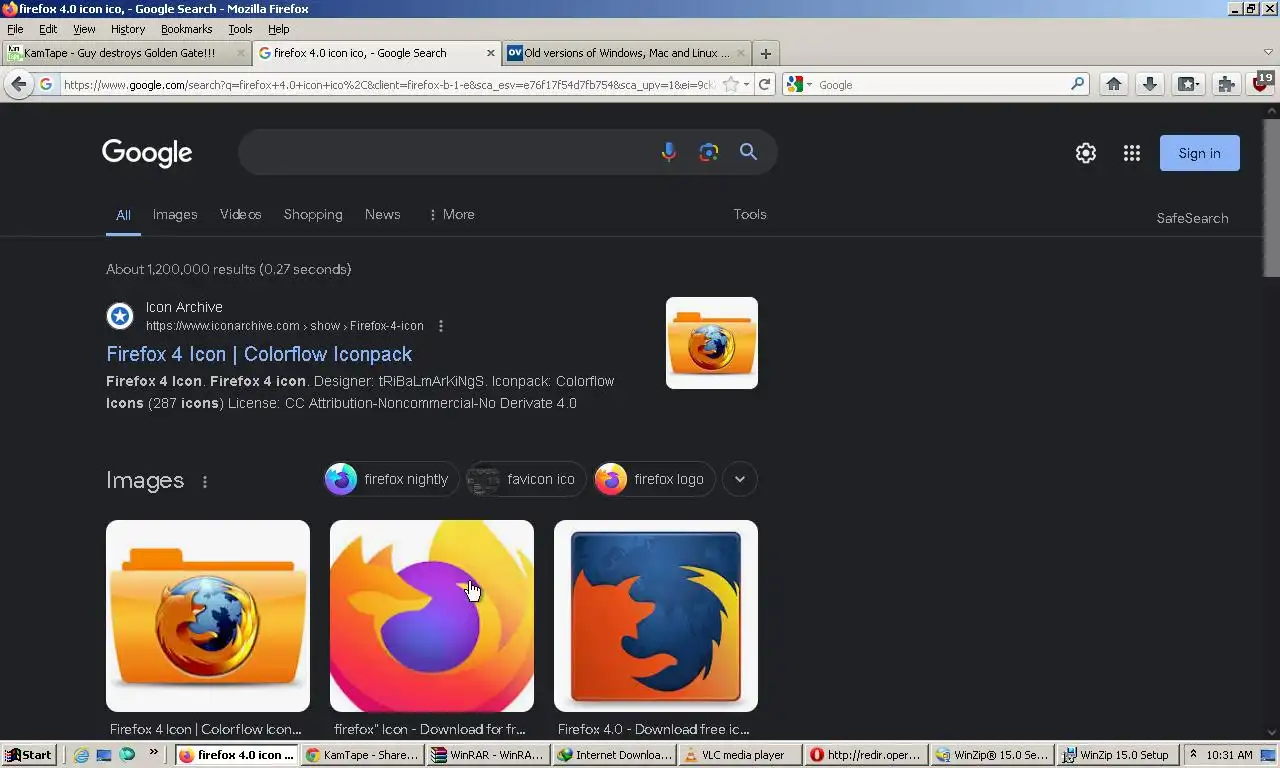Switch to WinRAR taskbar button
1280x768 pixels.
(488, 755)
